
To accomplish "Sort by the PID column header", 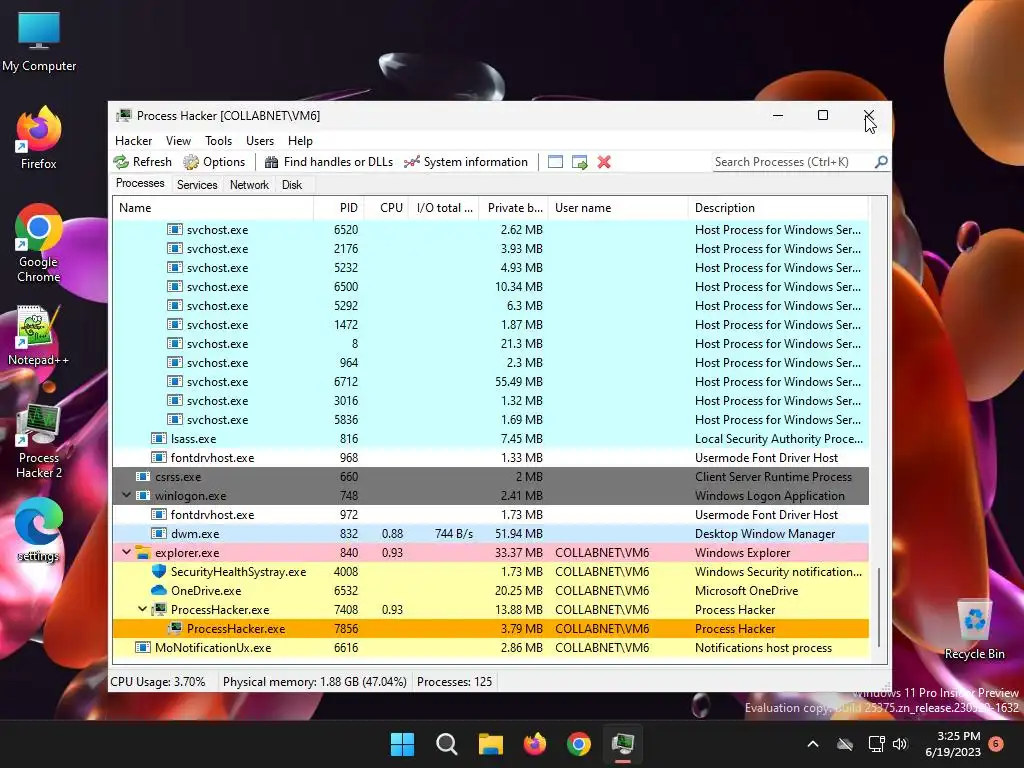I will pos(339,208).
